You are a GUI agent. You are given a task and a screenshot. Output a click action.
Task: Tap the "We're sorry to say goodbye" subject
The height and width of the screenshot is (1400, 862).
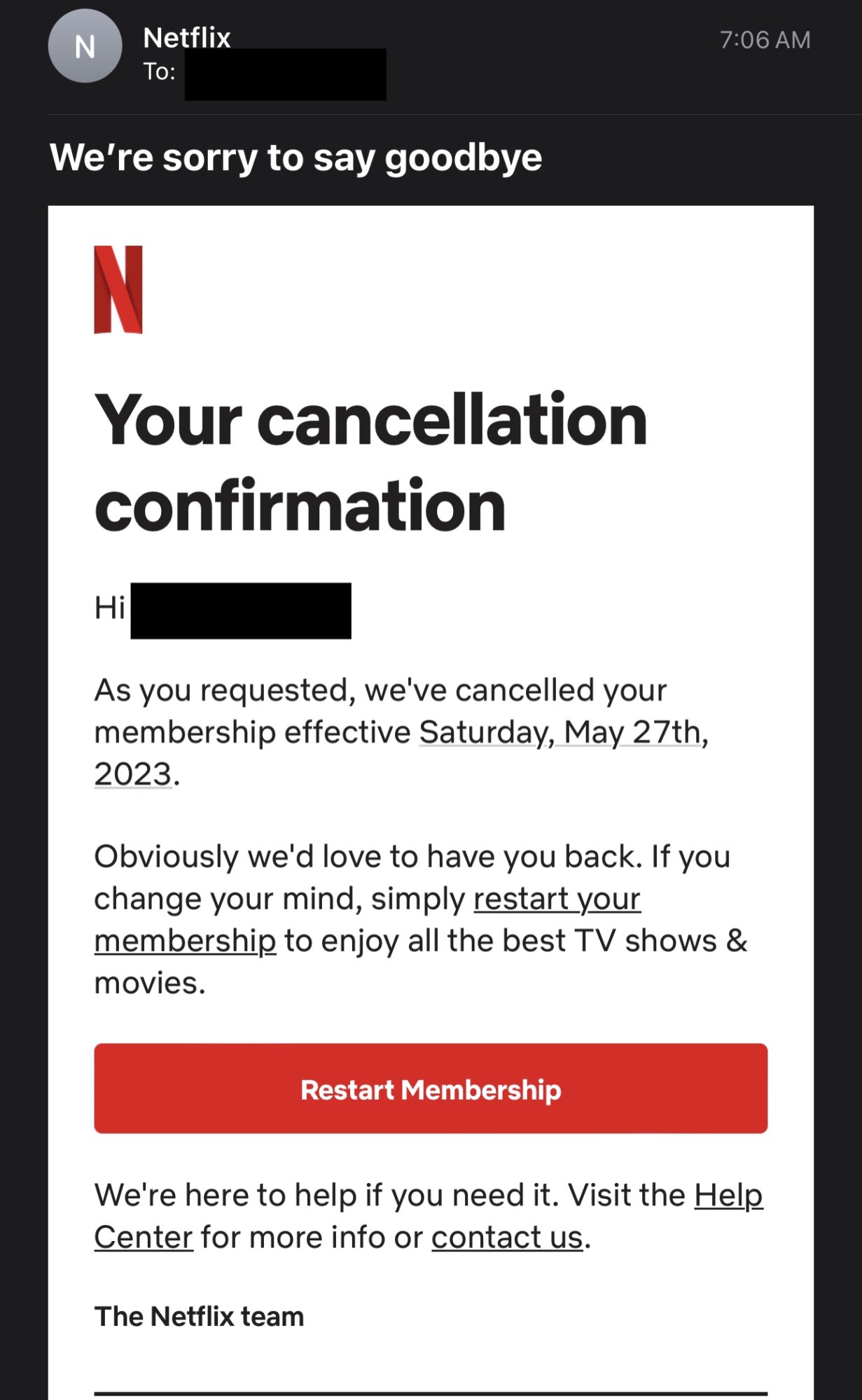pyautogui.click(x=296, y=157)
